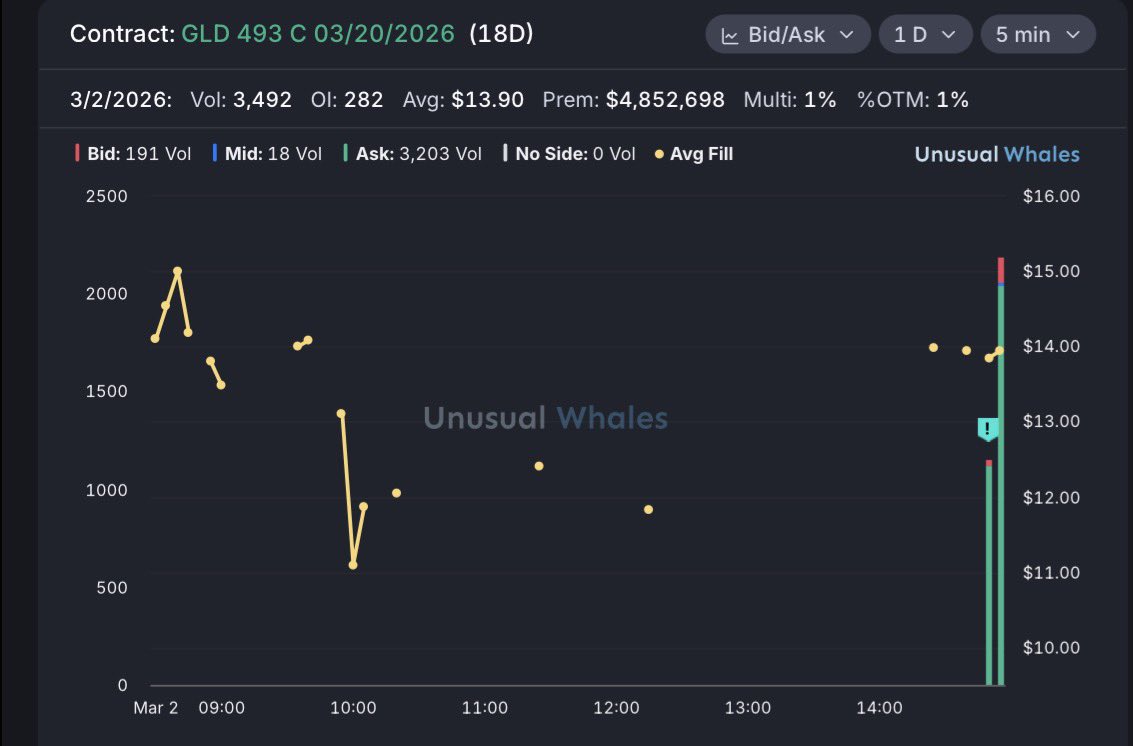
Task: Click the %OTM: 1% statistic
Action: click(x=913, y=100)
